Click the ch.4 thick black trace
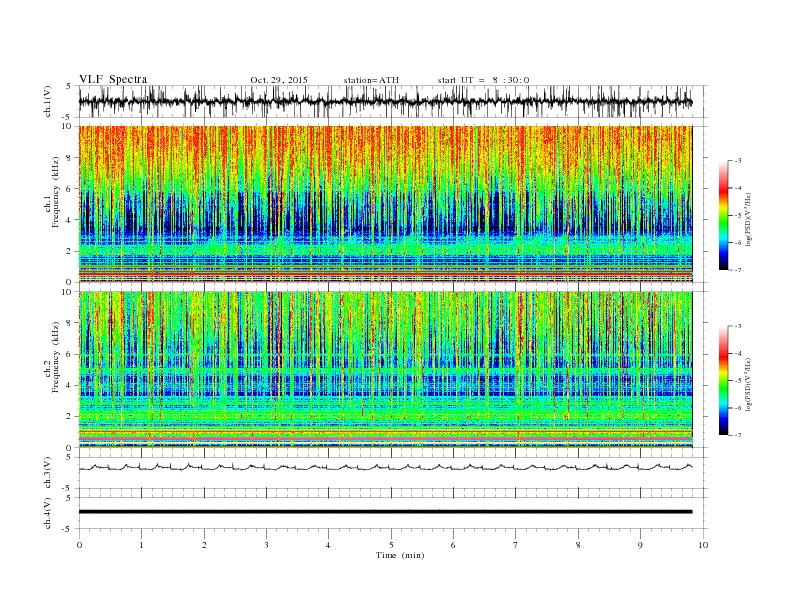This screenshot has width=792, height=612. tap(385, 512)
